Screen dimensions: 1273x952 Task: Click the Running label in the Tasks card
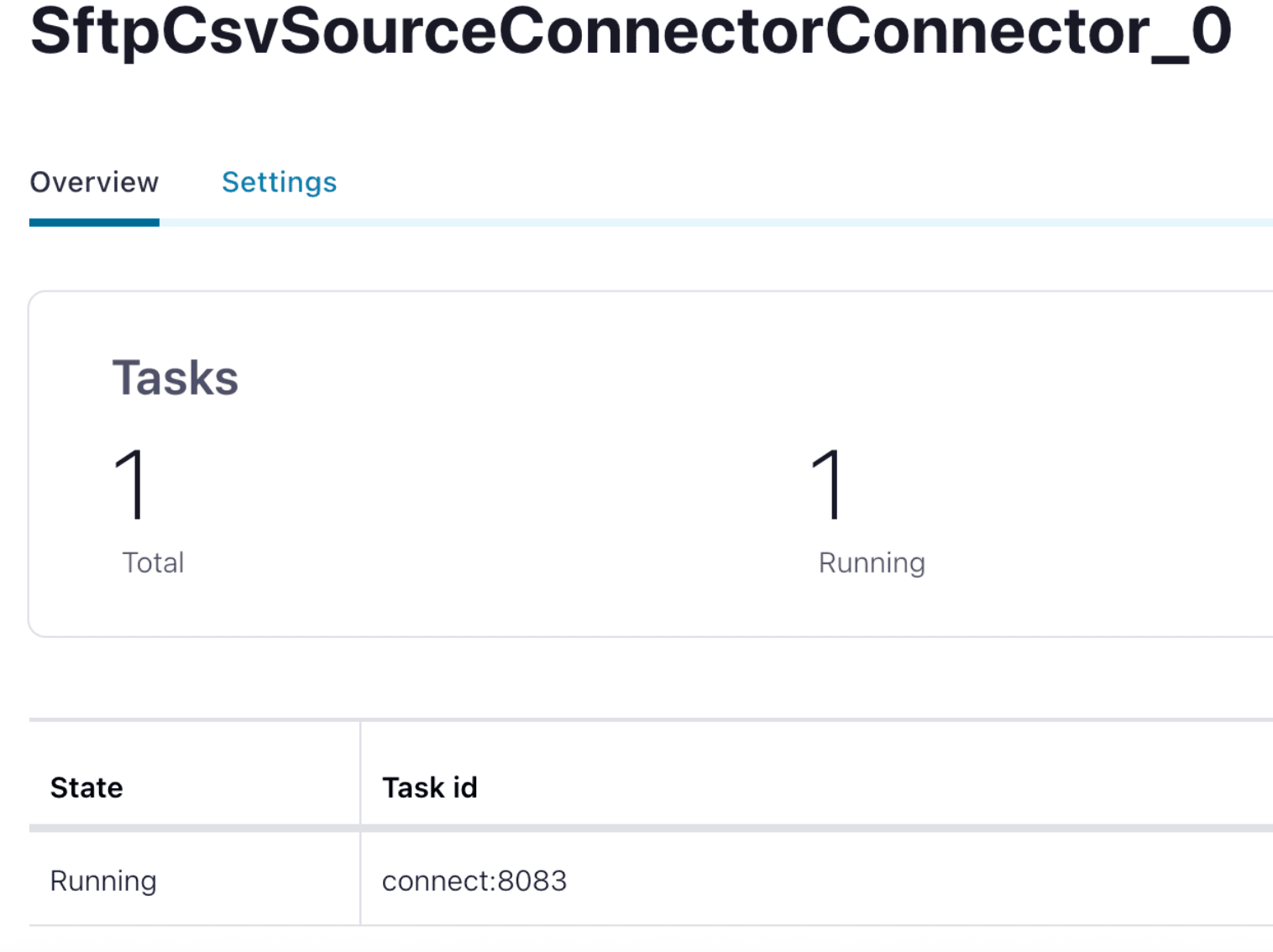[872, 562]
